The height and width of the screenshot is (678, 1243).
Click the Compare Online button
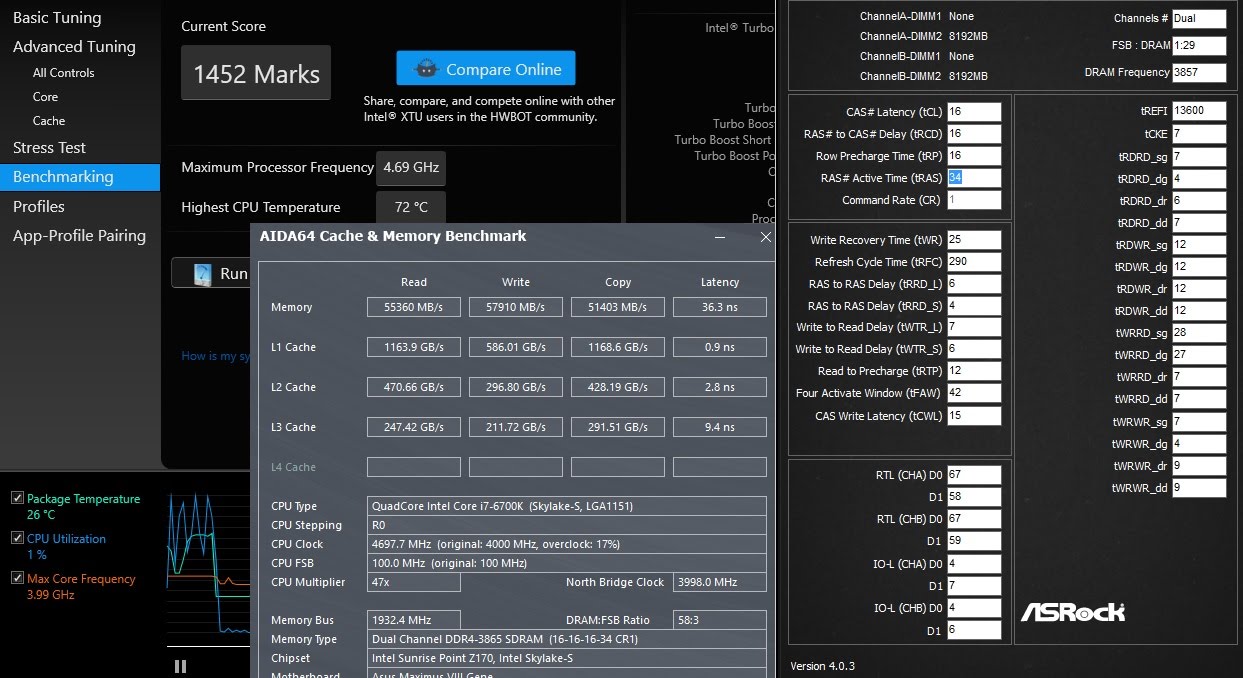click(x=486, y=69)
